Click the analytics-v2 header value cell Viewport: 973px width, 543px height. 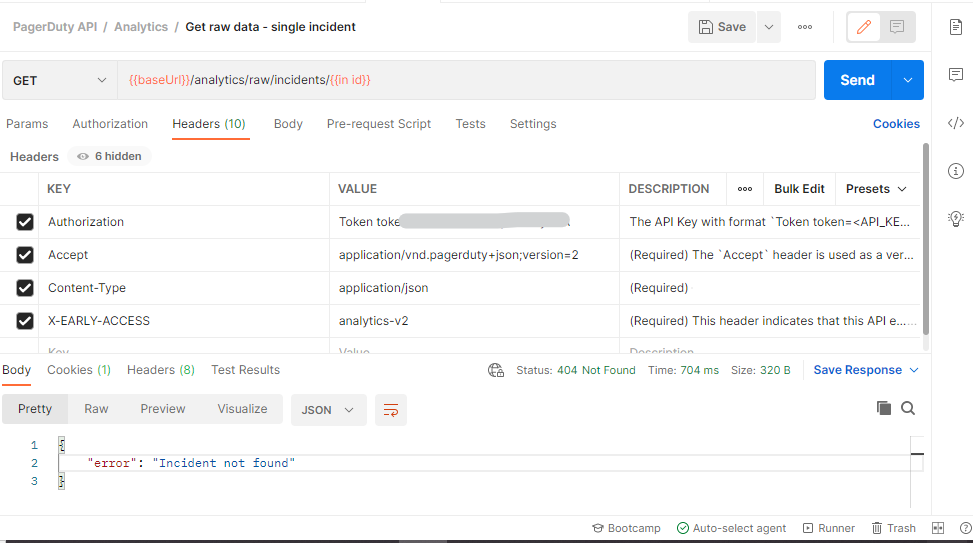(474, 321)
